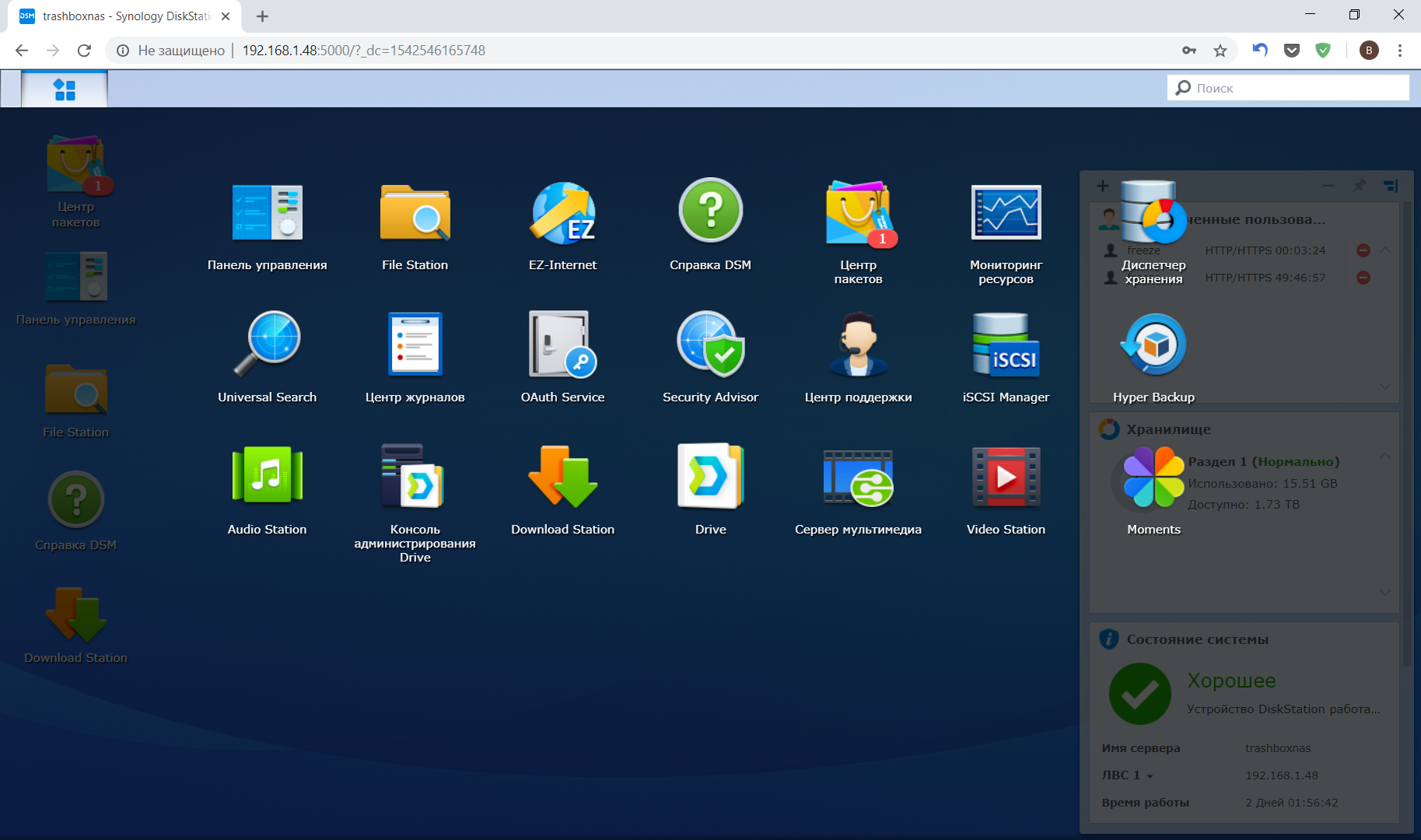
Task: Minimize the widget panel
Action: pos(1328,186)
